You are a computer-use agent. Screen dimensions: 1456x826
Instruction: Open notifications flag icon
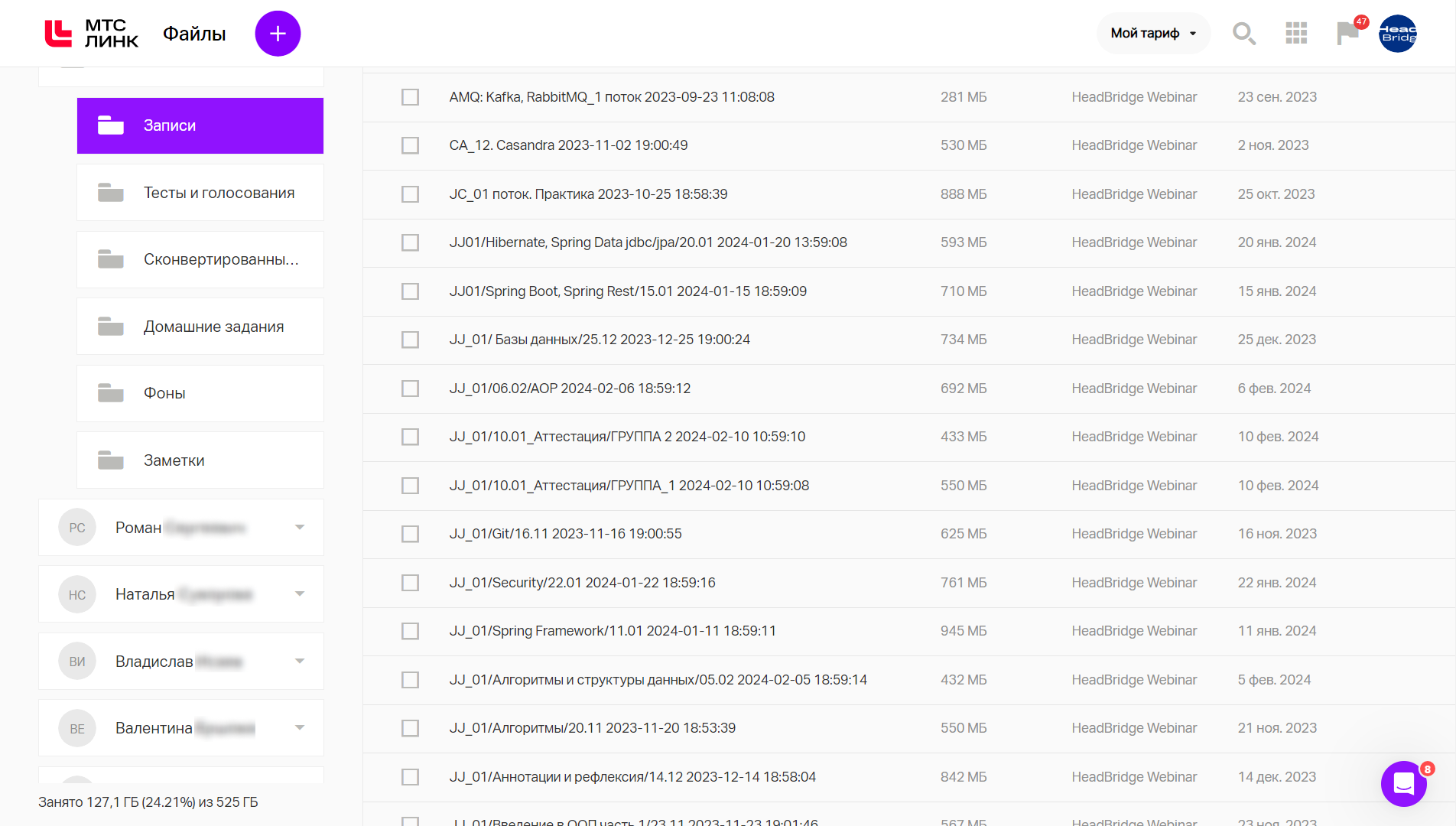1347,33
